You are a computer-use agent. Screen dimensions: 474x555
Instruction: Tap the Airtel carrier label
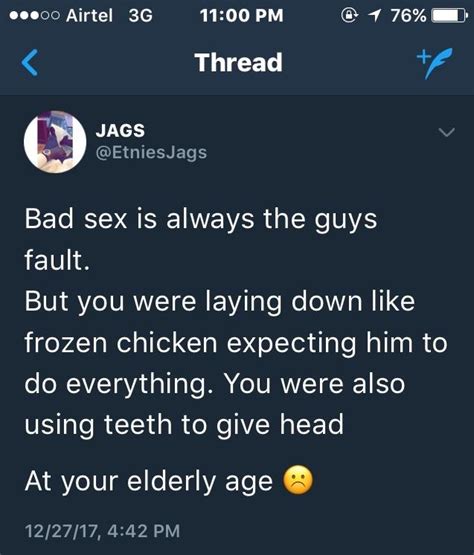pyautogui.click(x=89, y=16)
